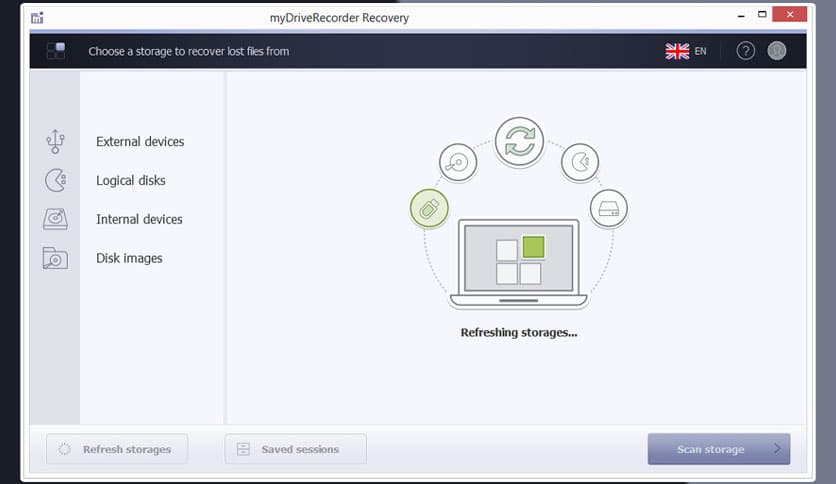The height and width of the screenshot is (484, 836).
Task: Close the myDriveRecorder Recovery window
Action: [x=790, y=14]
